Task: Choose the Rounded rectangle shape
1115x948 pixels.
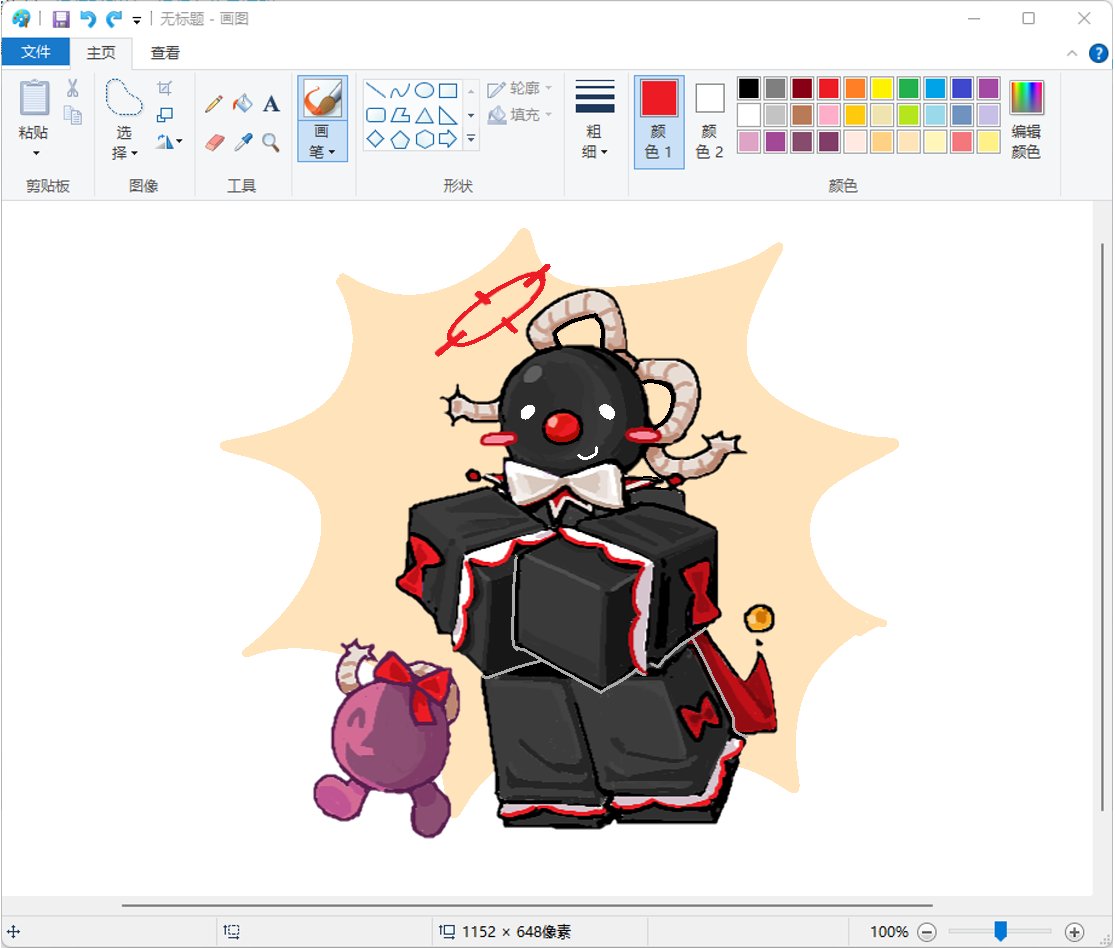Action: pyautogui.click(x=375, y=115)
